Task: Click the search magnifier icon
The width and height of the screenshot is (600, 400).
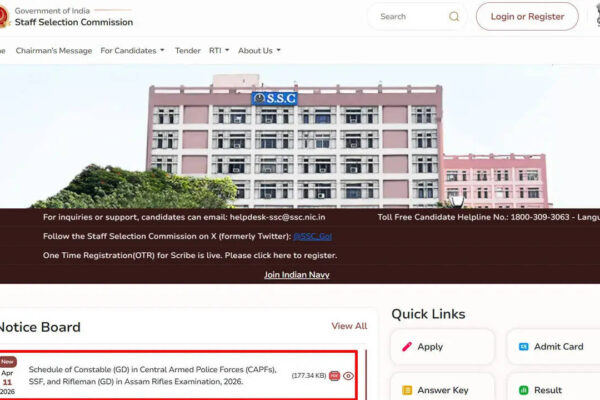Action: click(x=454, y=16)
